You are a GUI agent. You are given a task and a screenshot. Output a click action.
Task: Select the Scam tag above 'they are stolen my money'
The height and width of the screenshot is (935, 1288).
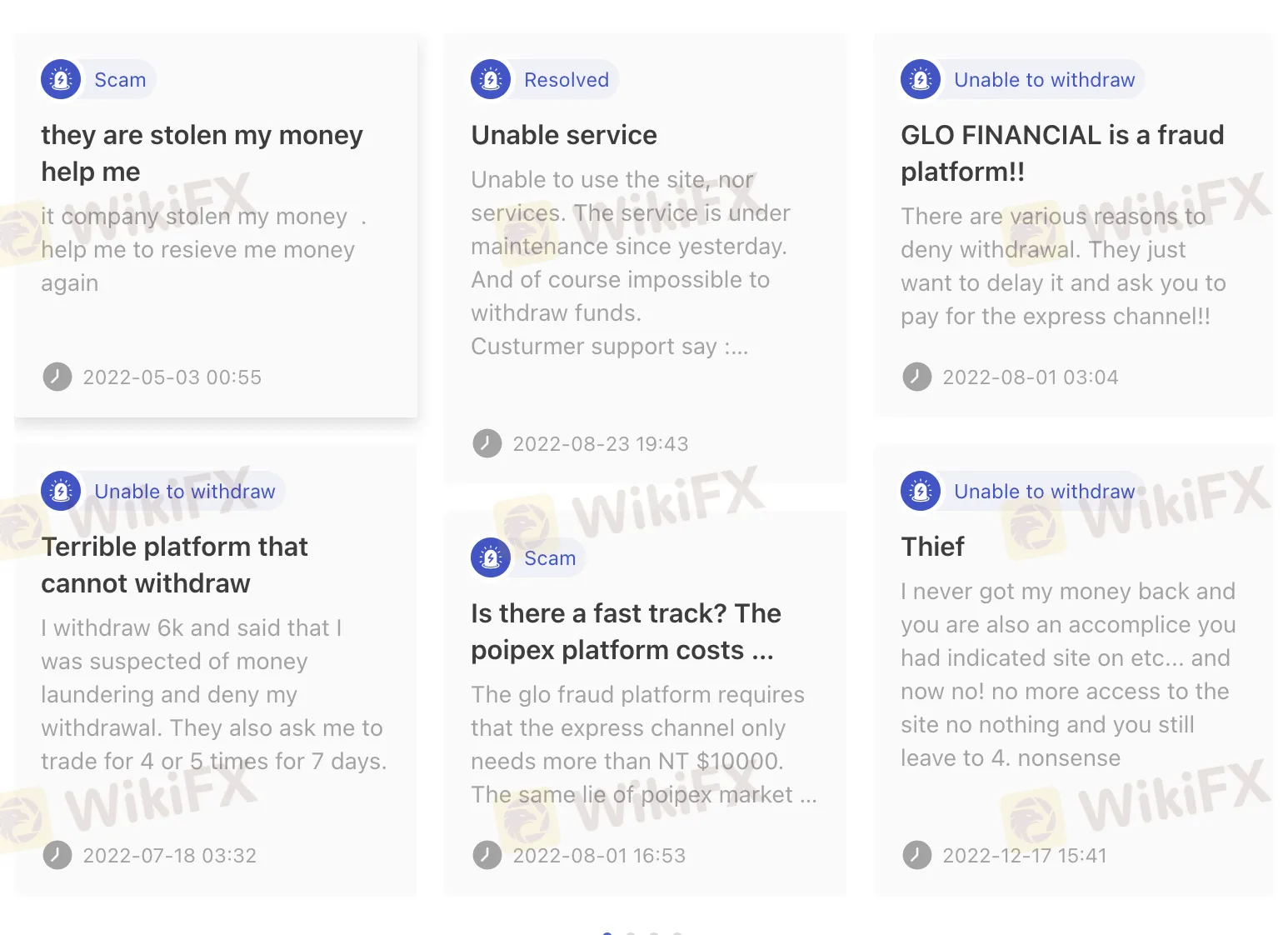point(120,80)
